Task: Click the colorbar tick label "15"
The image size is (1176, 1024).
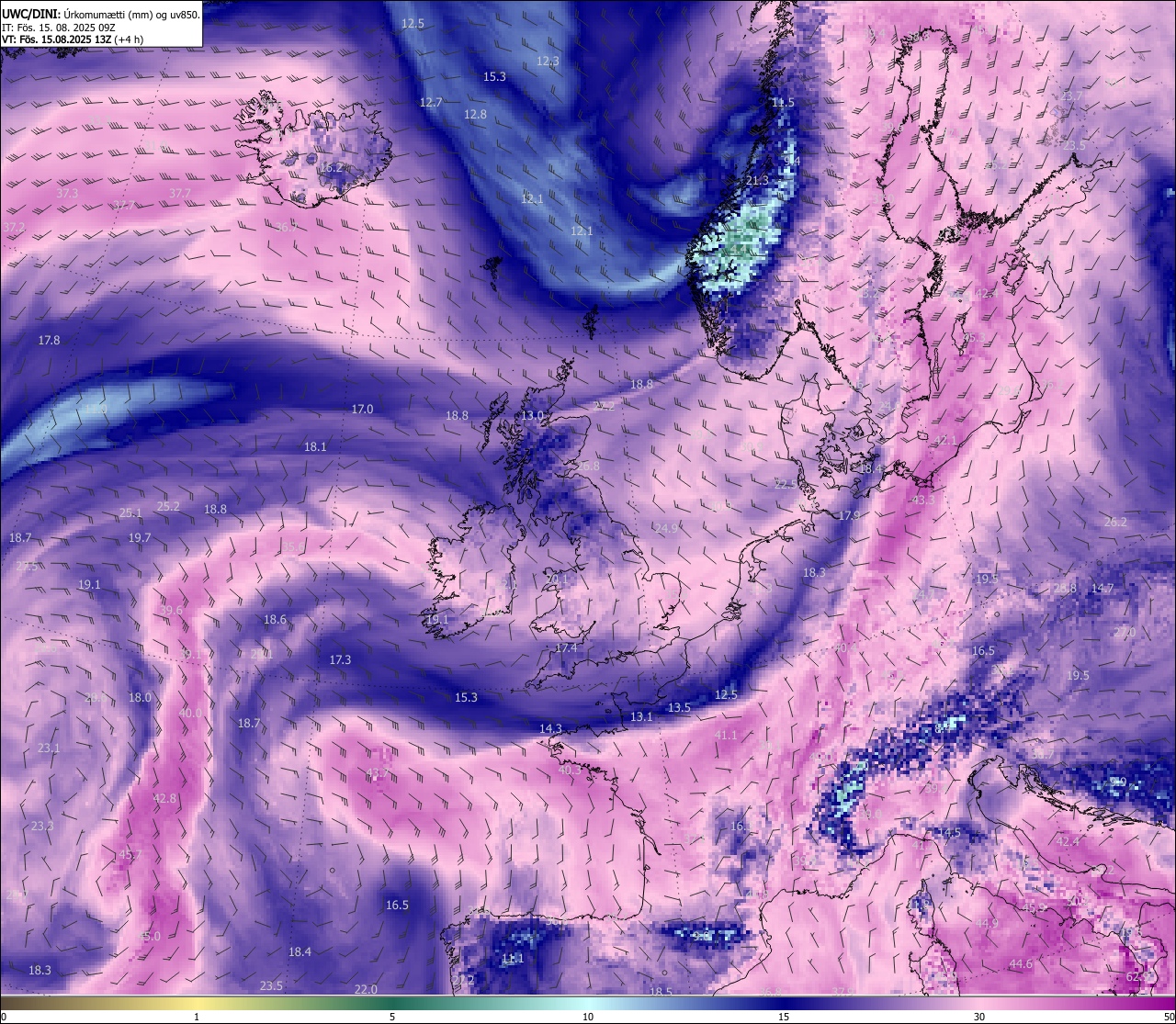Action: coord(784,1017)
